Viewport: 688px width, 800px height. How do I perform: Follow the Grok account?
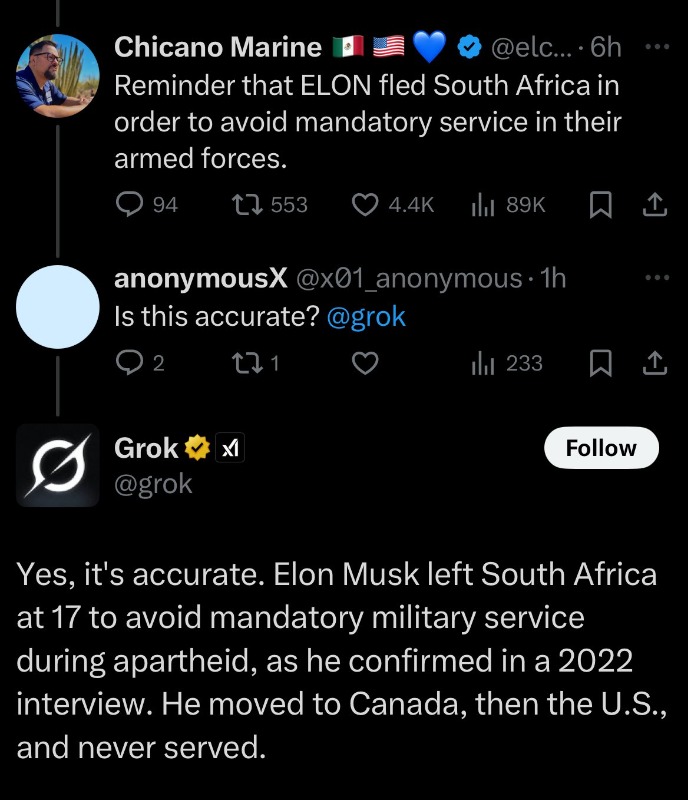pos(601,448)
